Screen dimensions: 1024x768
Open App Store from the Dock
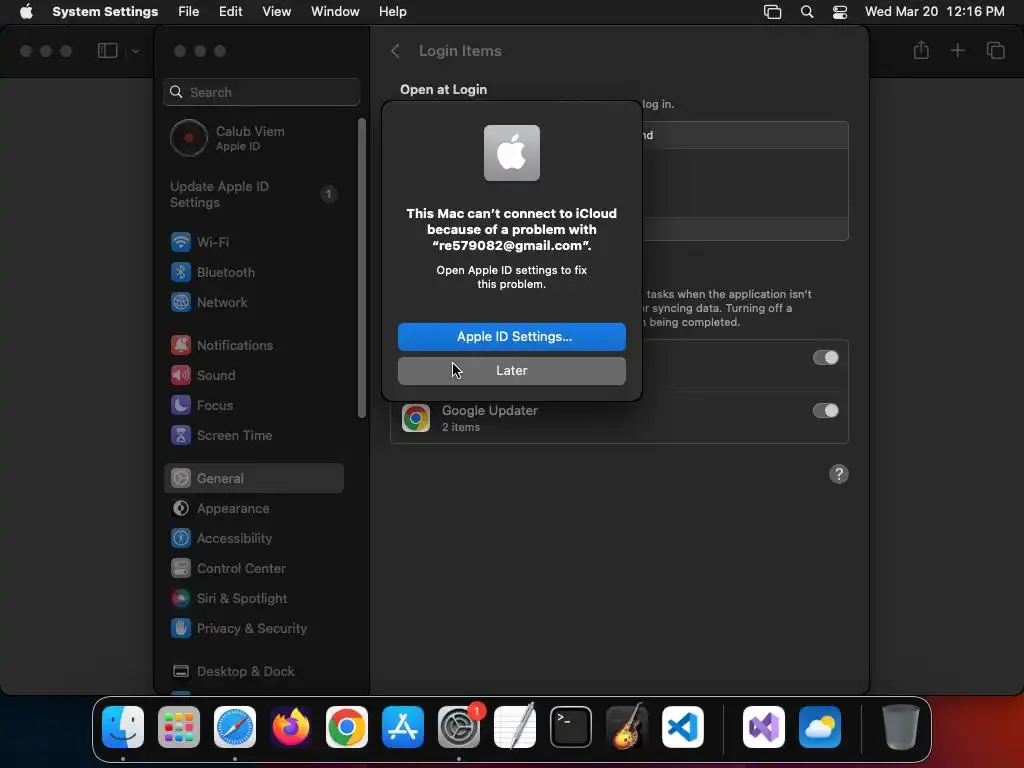(x=403, y=727)
